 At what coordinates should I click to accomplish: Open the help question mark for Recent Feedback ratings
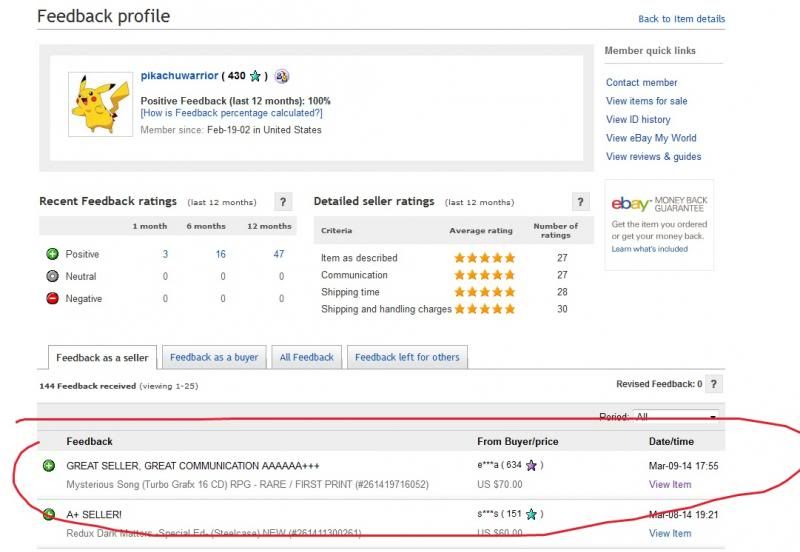284,202
